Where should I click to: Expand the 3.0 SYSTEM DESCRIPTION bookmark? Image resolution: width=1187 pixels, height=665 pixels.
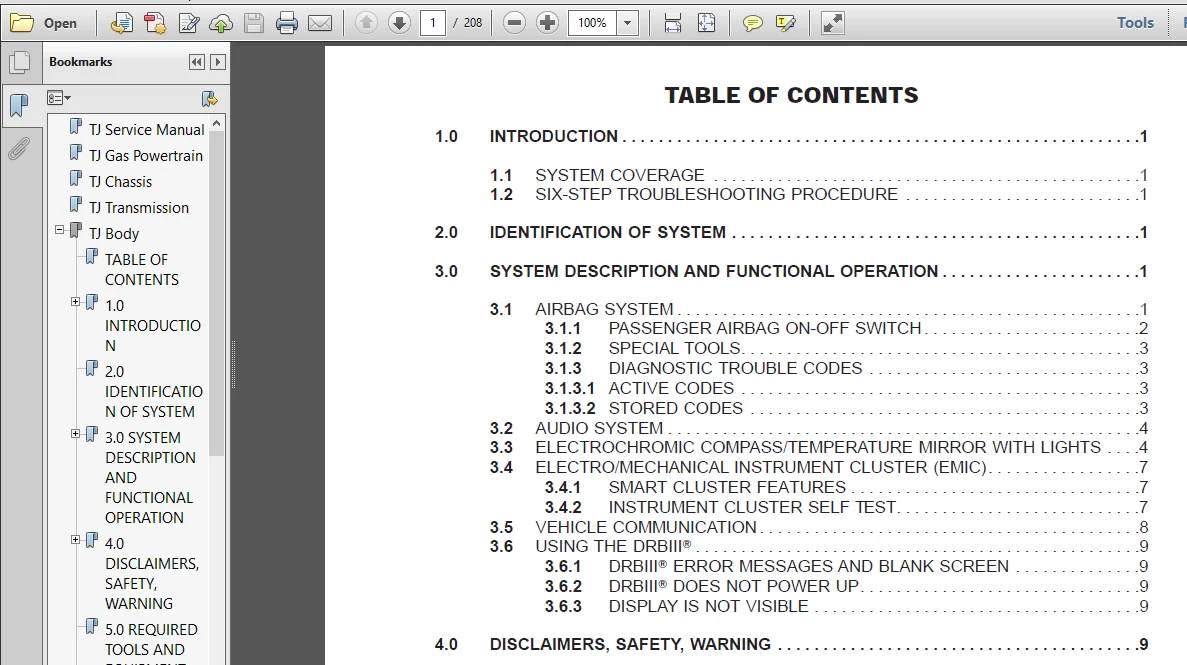tap(75, 434)
